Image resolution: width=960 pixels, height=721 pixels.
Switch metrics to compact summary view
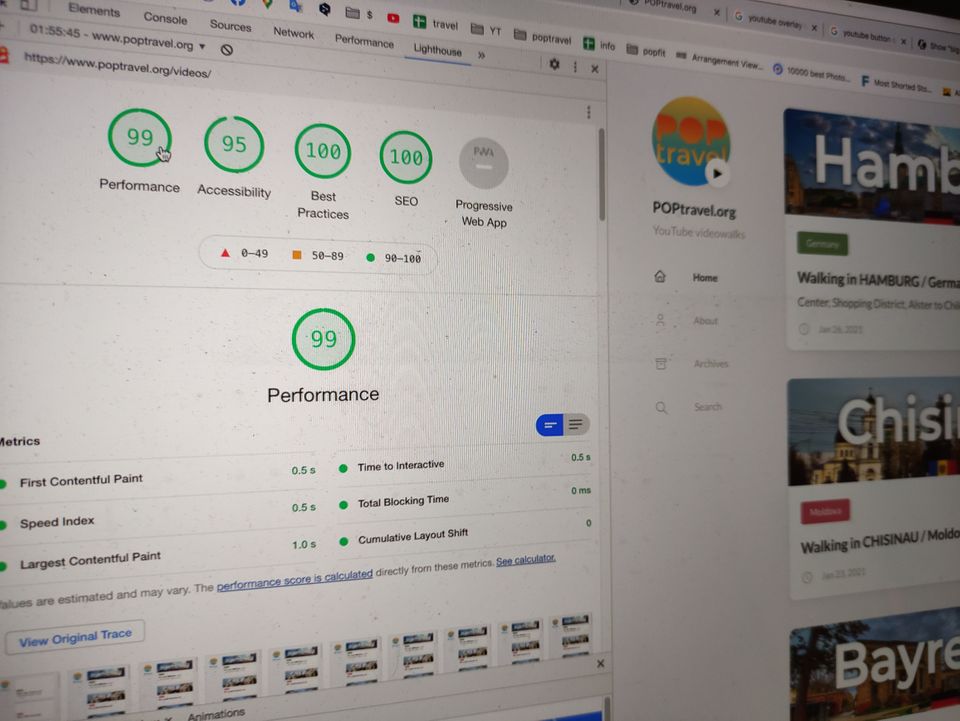(550, 425)
